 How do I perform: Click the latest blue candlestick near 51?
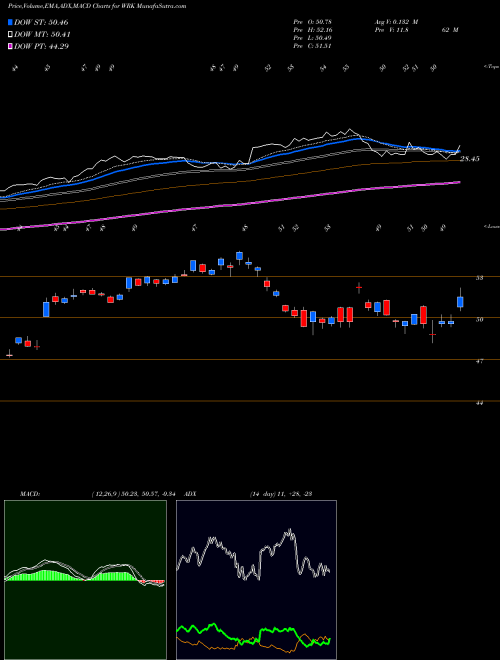pos(460,302)
